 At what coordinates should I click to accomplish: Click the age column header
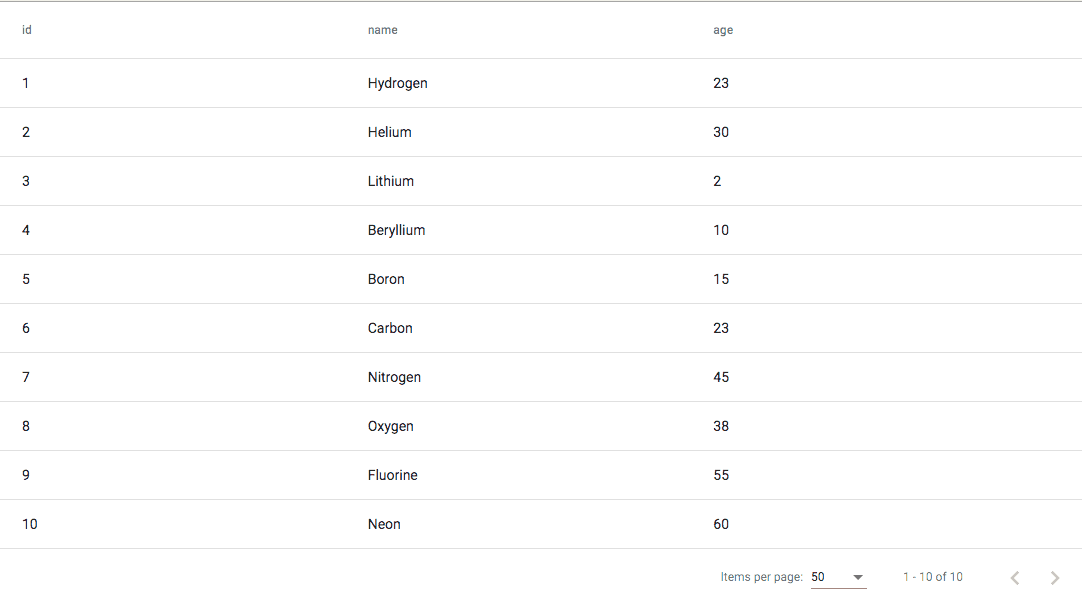pos(722,30)
